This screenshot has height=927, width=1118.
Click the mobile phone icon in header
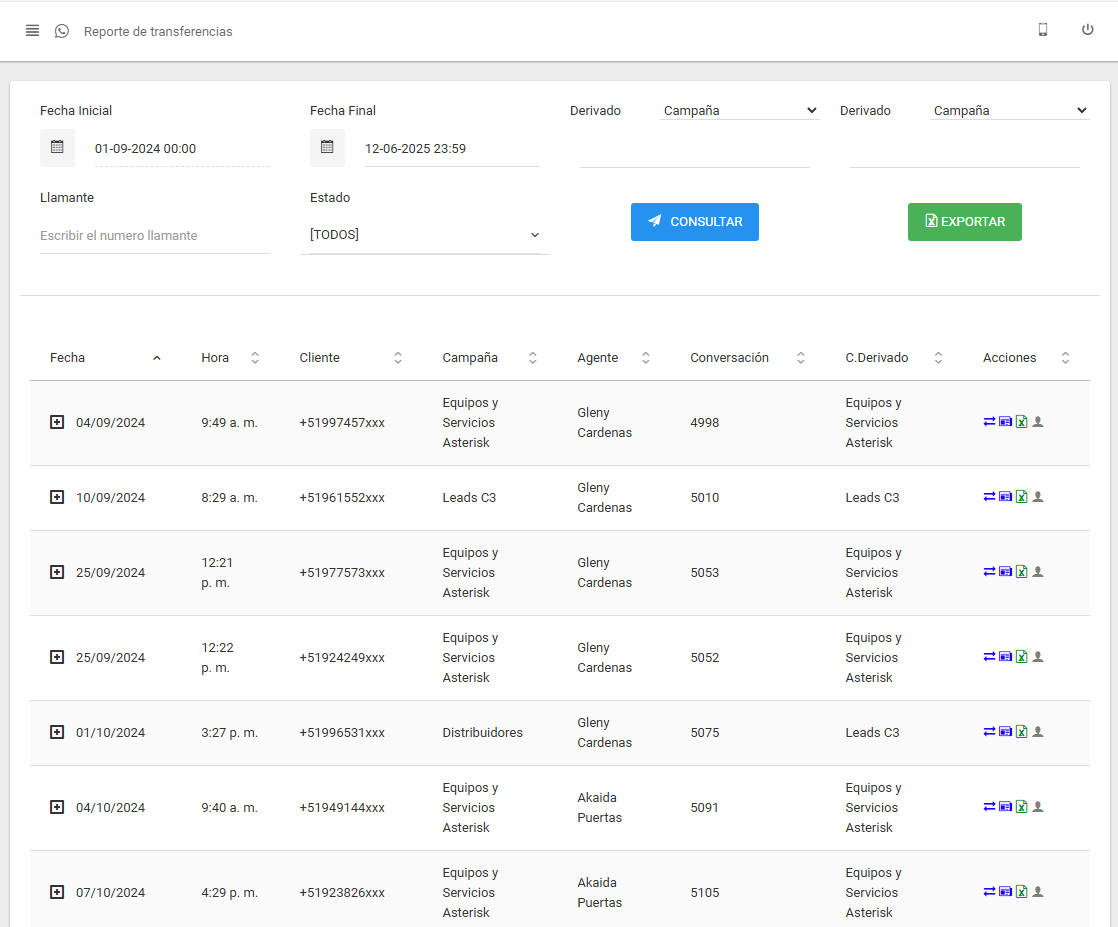1042,29
